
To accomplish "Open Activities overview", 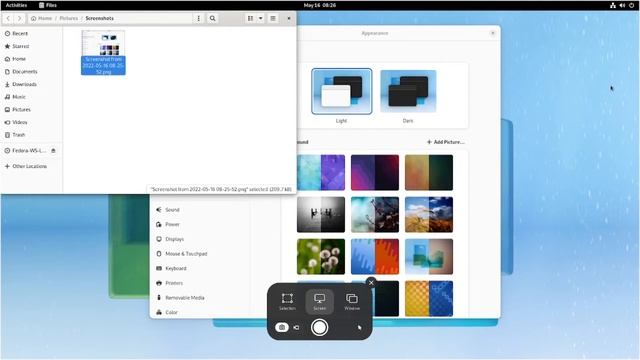I will point(16,5).
